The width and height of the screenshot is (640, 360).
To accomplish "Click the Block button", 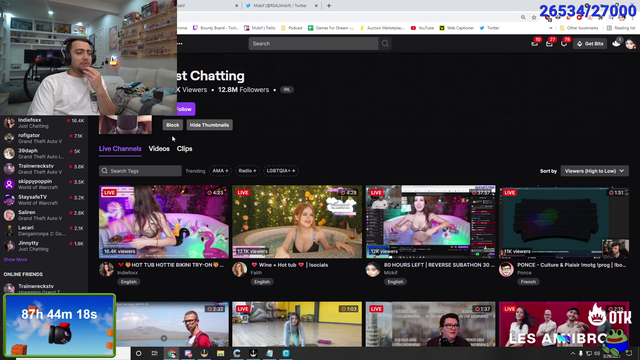I will point(173,125).
